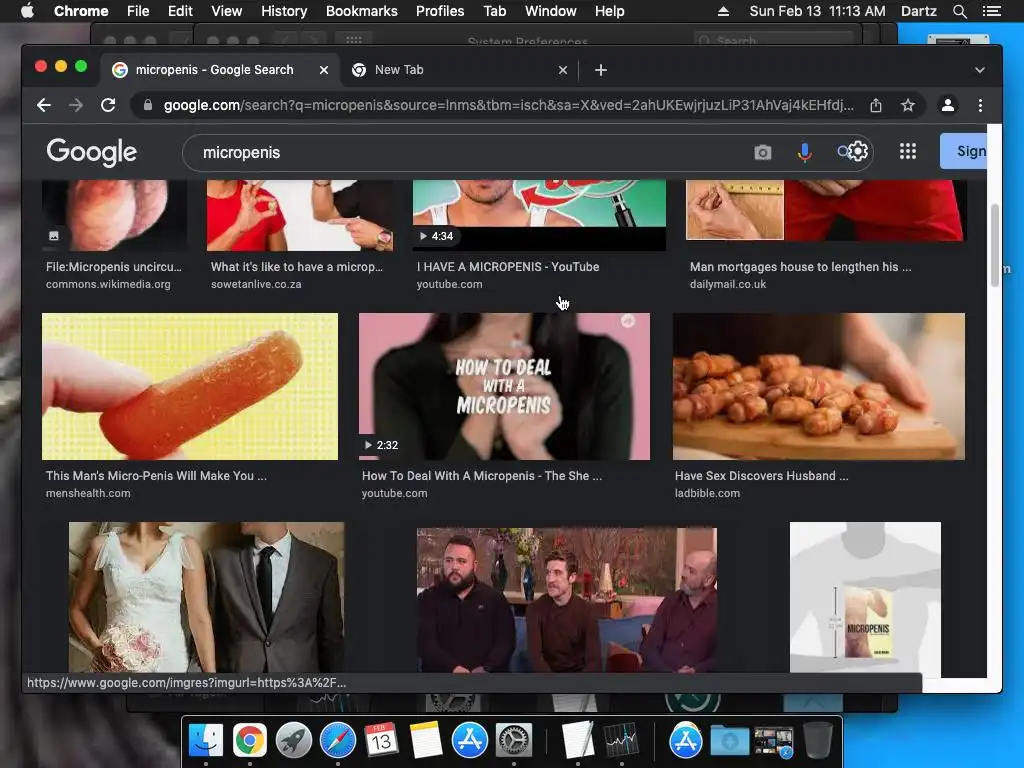Close the New Tab tab
The image size is (1024, 768).
tap(563, 70)
